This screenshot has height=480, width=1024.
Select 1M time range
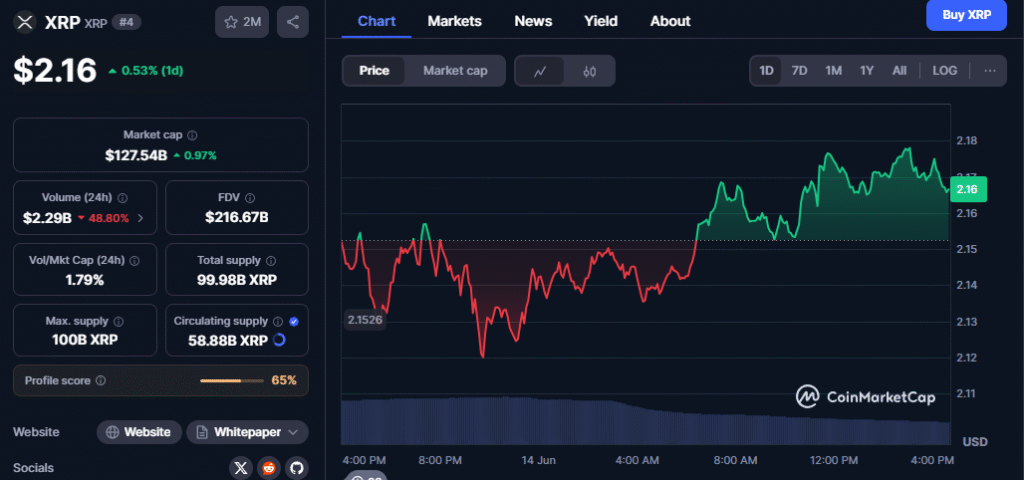pos(833,71)
